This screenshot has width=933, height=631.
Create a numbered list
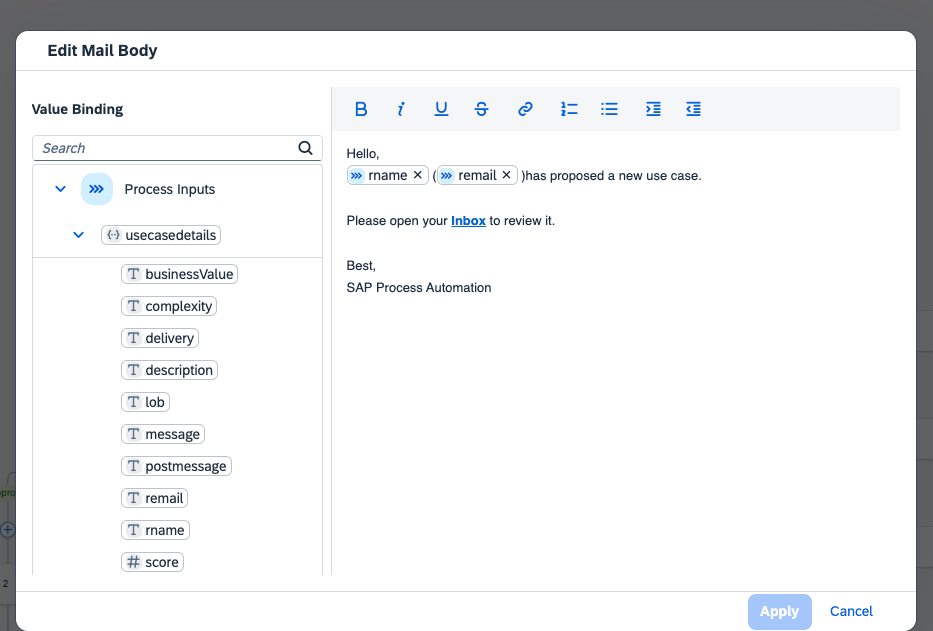pos(569,109)
